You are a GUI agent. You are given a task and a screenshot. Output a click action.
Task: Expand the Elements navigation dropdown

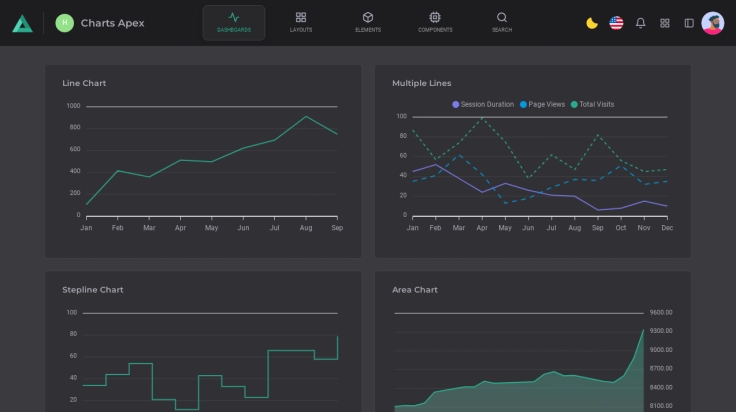(x=367, y=23)
